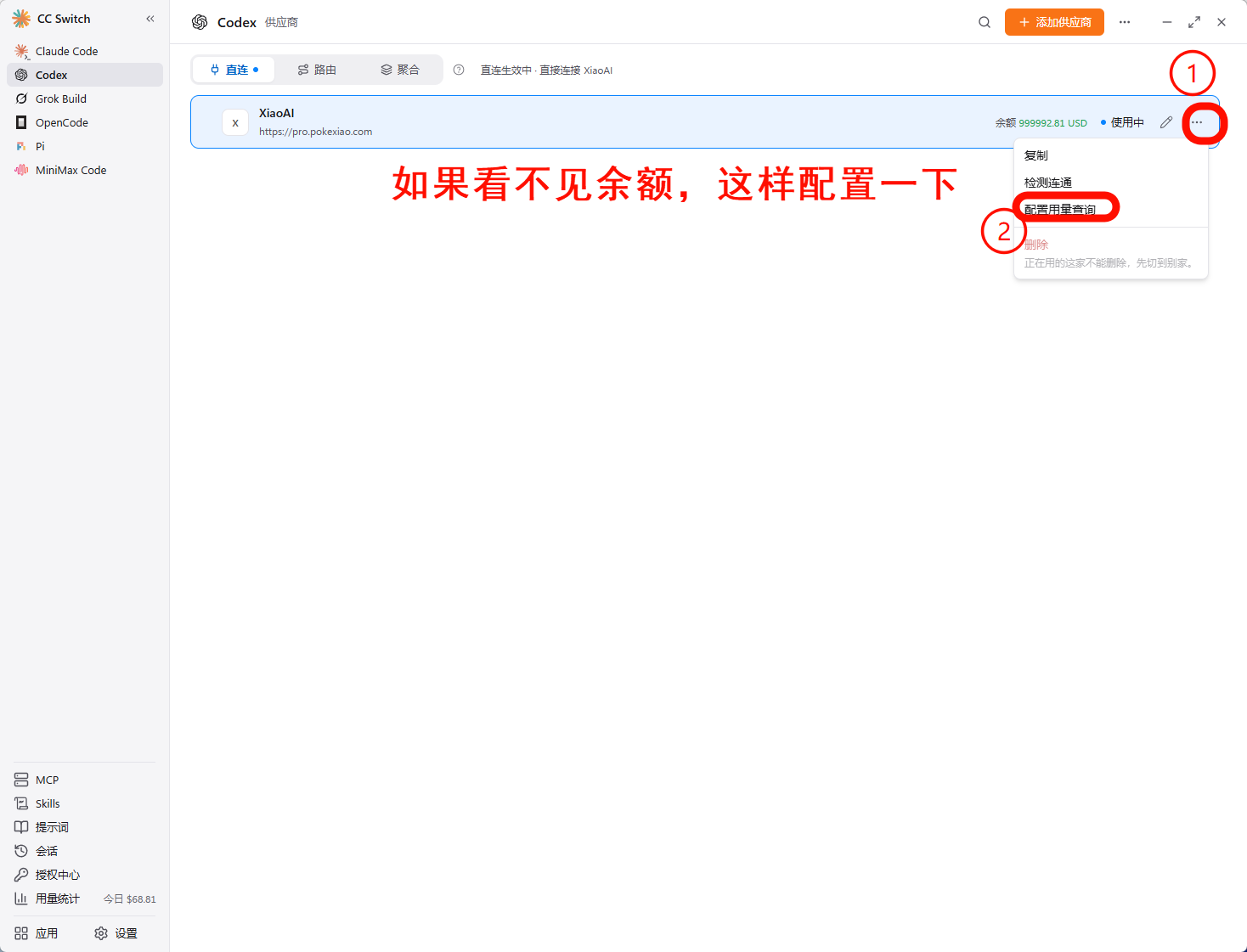Click 添加供应商 add provider button
The height and width of the screenshot is (952, 1247).
(x=1054, y=22)
